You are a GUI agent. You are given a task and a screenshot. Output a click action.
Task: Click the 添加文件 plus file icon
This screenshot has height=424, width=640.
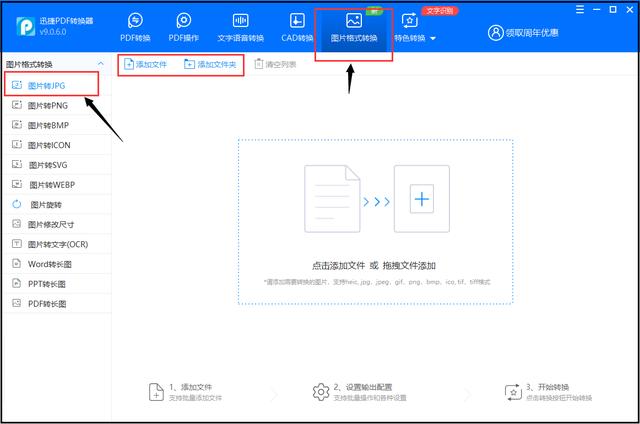[129, 64]
